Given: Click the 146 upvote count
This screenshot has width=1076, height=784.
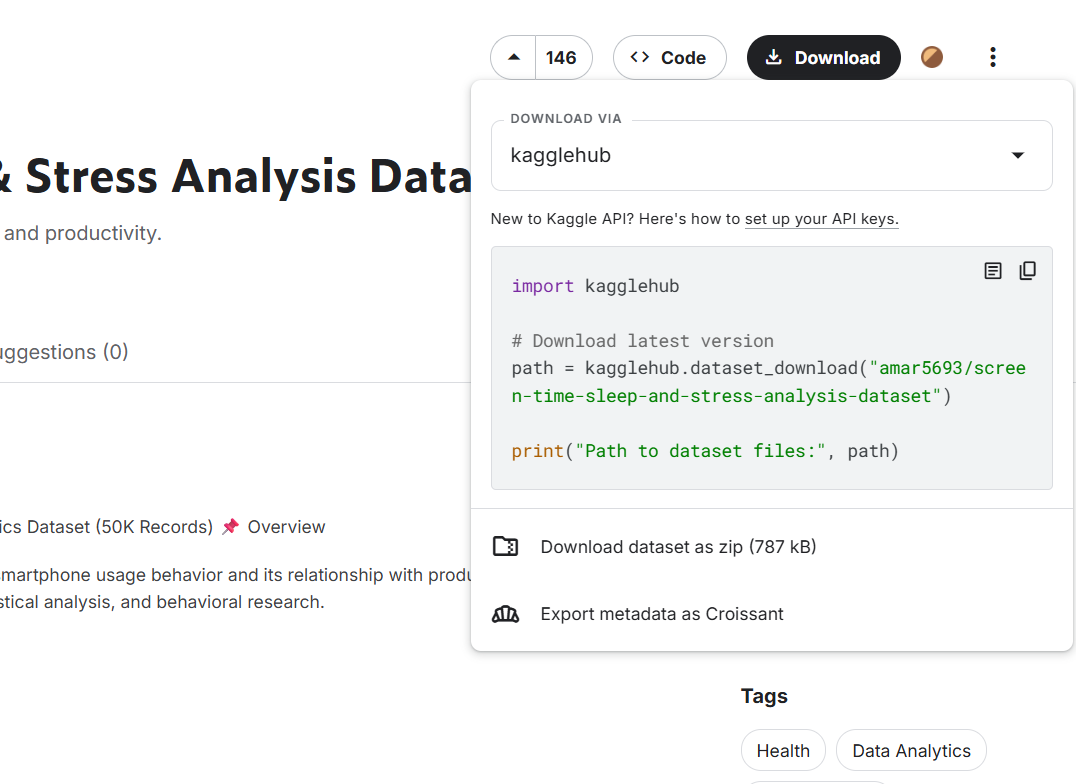Looking at the screenshot, I should point(561,58).
